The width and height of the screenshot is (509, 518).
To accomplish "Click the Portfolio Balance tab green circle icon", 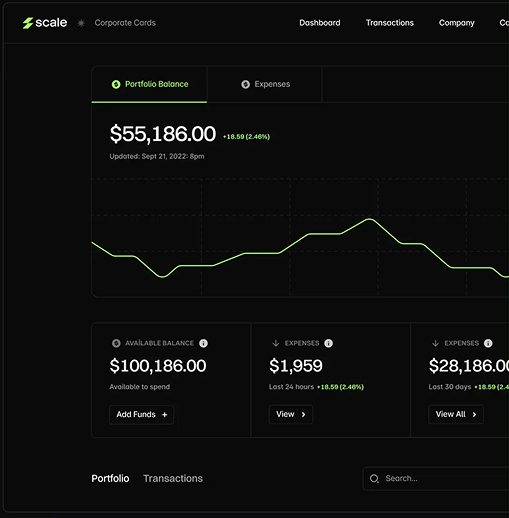I will click(x=116, y=84).
